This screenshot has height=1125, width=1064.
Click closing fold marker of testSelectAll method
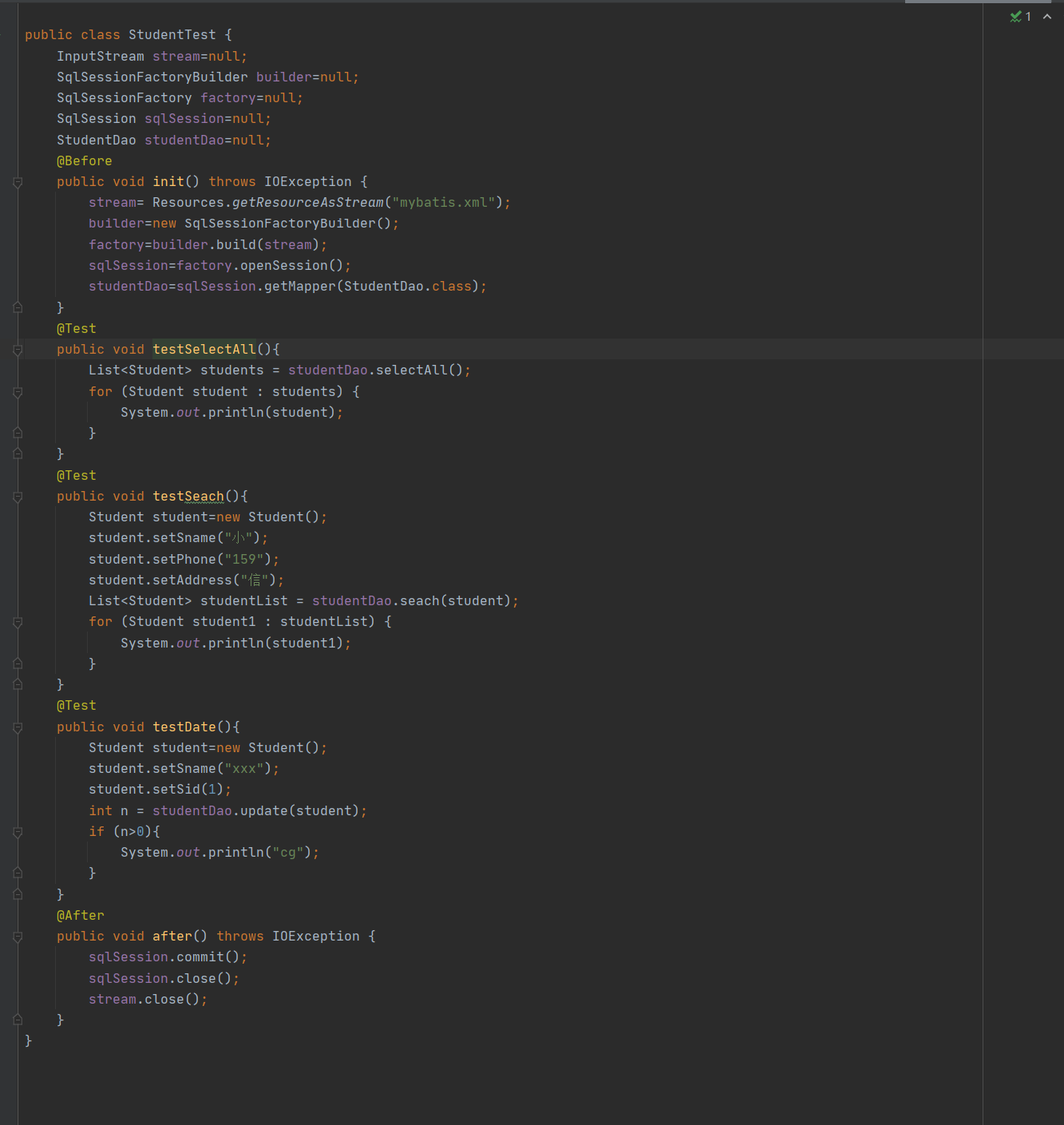[18, 454]
